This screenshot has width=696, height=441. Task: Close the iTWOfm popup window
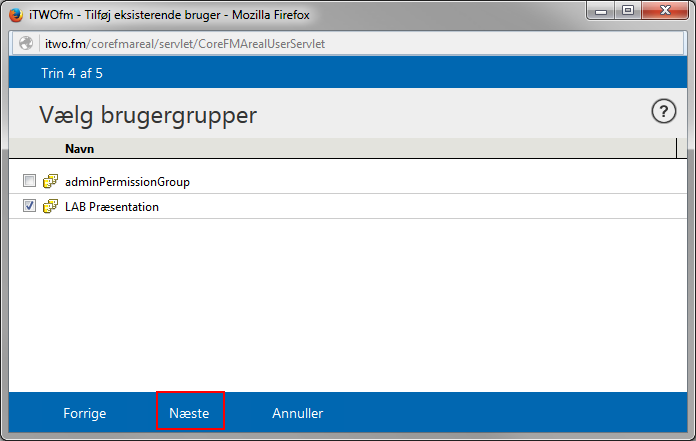pos(664,12)
